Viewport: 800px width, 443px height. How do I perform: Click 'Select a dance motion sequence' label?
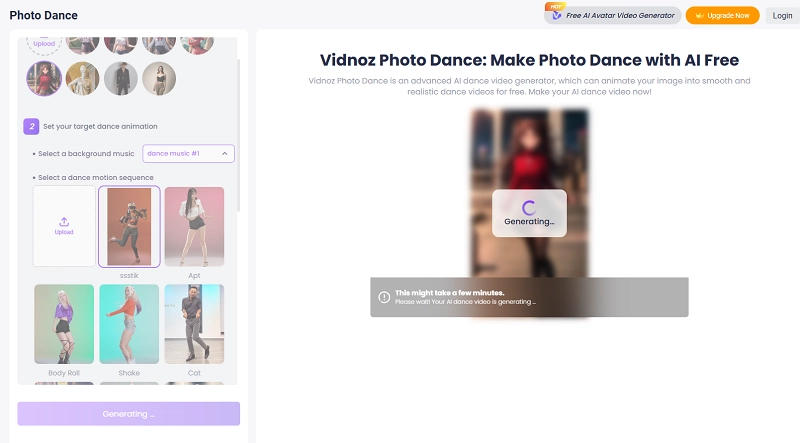(x=96, y=178)
